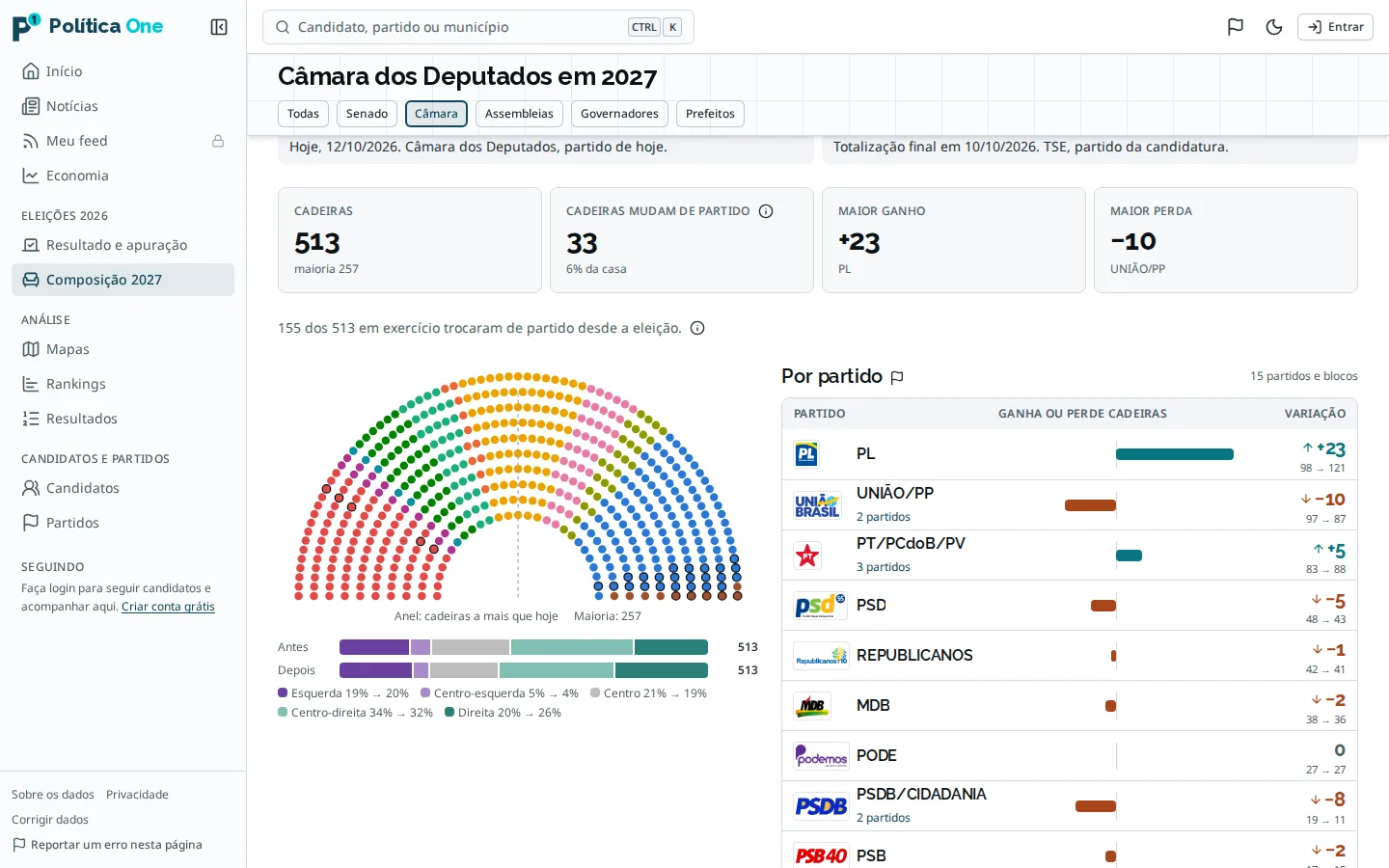Click the PSDB party logo

pyautogui.click(x=821, y=806)
